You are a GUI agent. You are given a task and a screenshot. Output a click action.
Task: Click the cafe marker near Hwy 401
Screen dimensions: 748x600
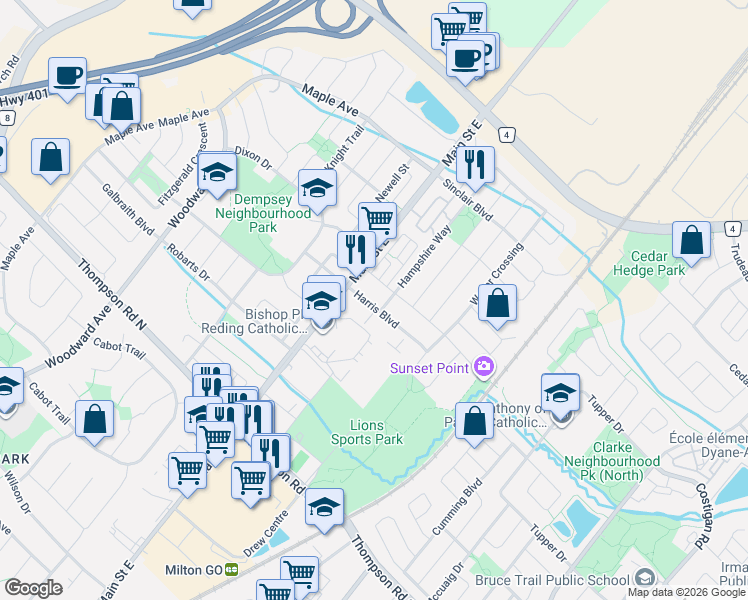[67, 77]
